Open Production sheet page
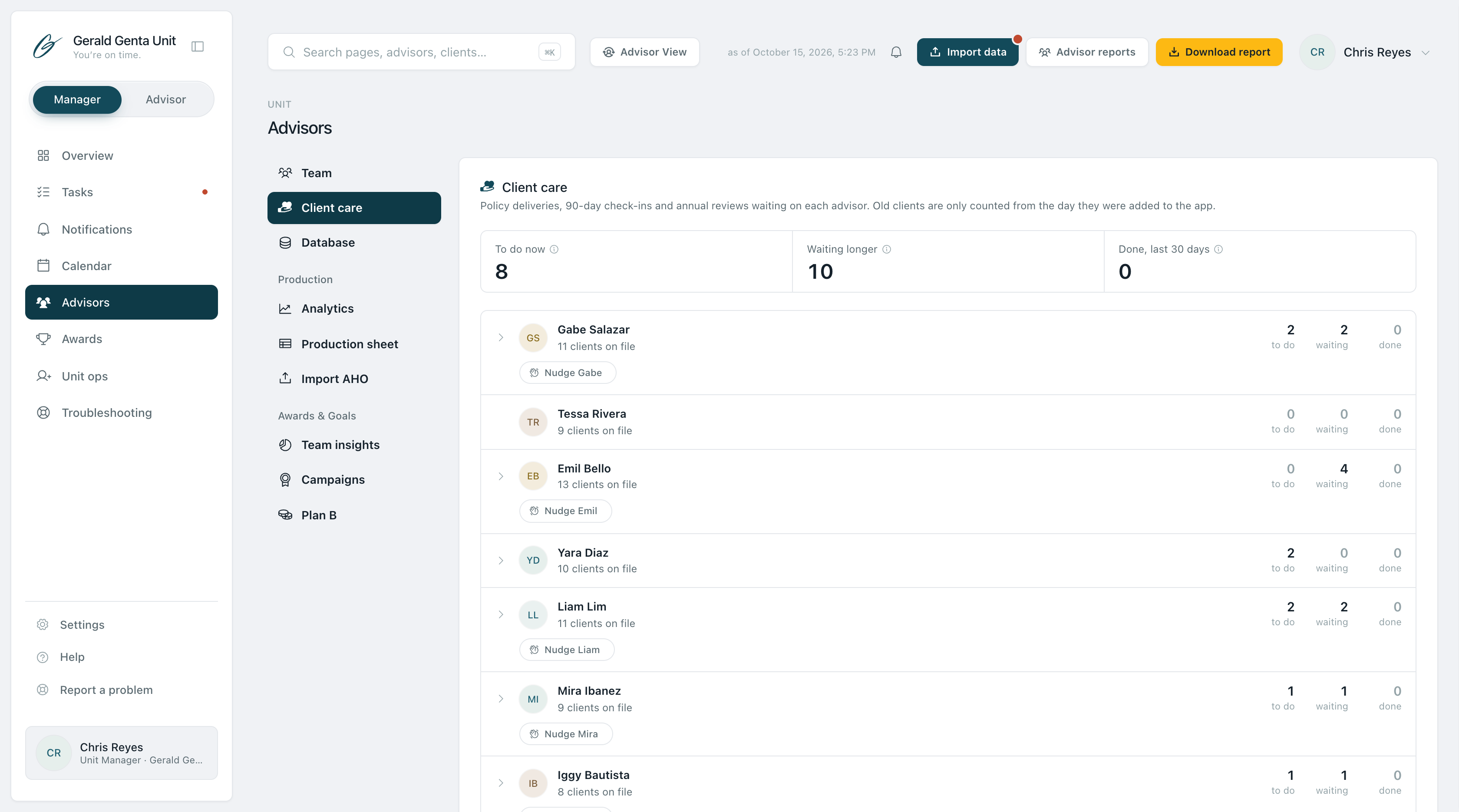This screenshot has width=1459, height=812. [x=354, y=344]
